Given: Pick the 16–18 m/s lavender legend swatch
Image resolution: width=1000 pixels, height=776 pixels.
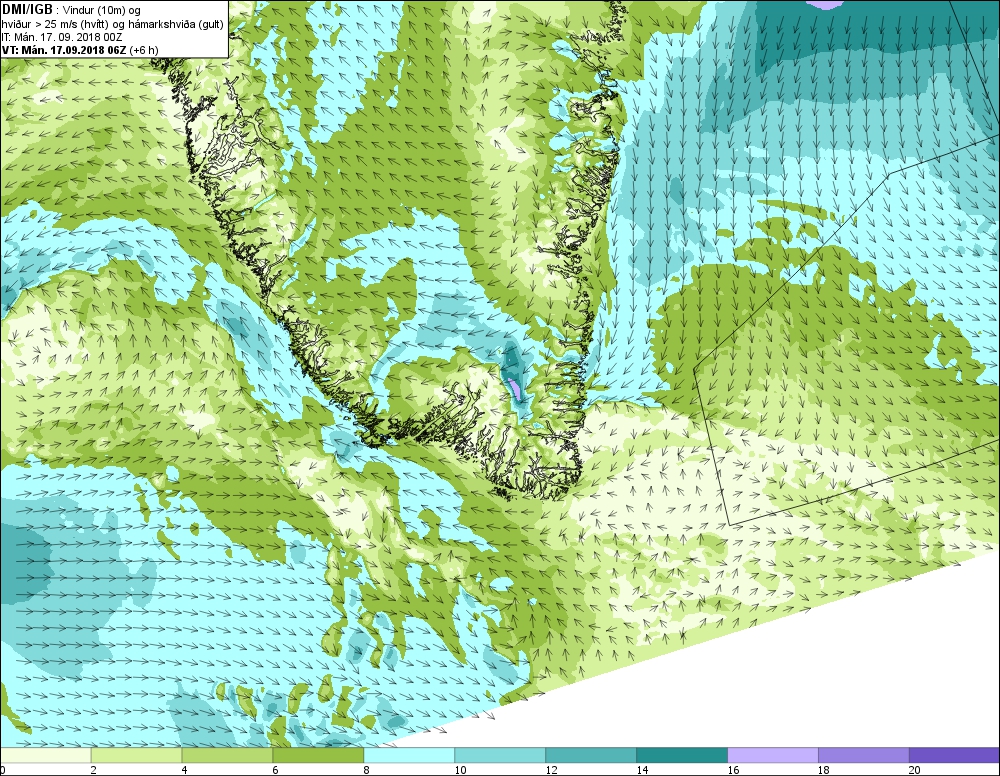Looking at the screenshot, I should 773,755.
